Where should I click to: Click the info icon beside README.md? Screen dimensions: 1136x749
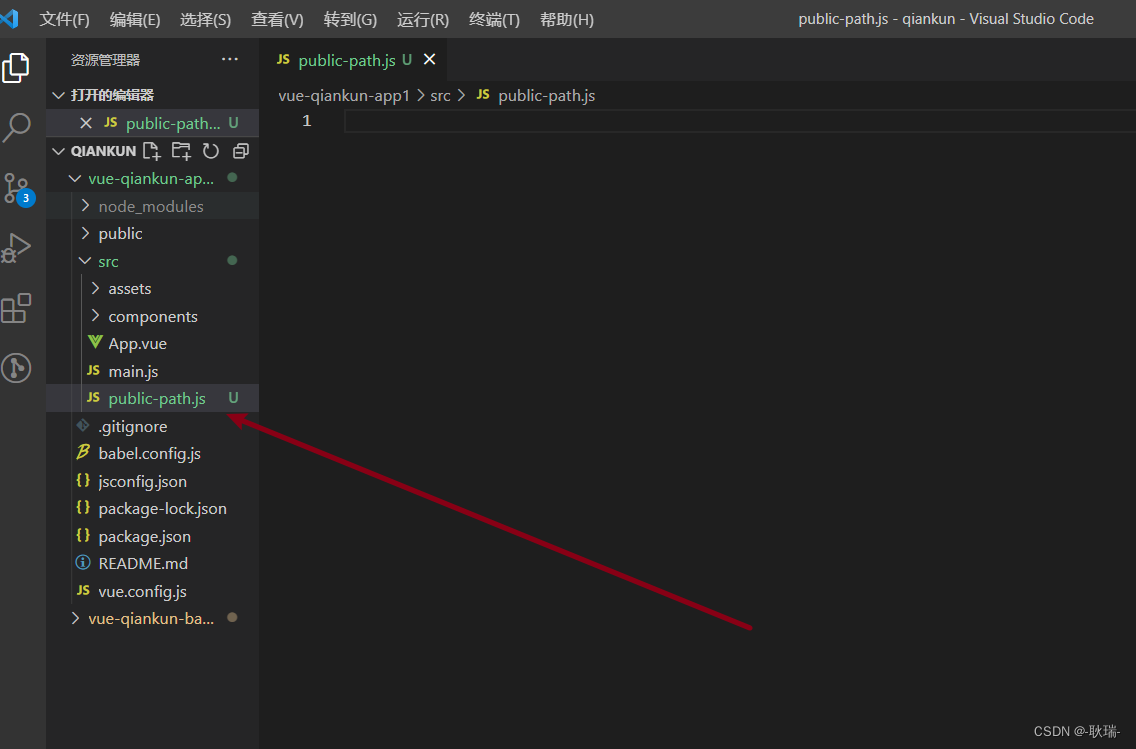click(x=83, y=563)
